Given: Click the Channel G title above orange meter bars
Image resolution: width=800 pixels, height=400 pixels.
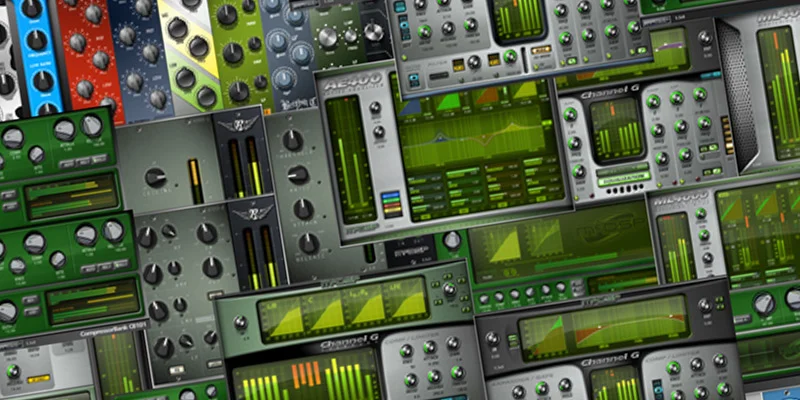Looking at the screenshot, I should 348,343.
